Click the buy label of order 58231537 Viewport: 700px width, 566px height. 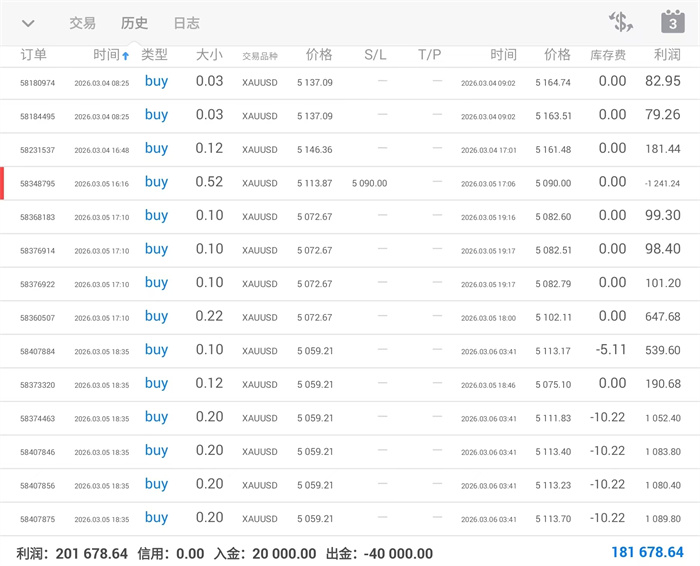click(x=156, y=149)
